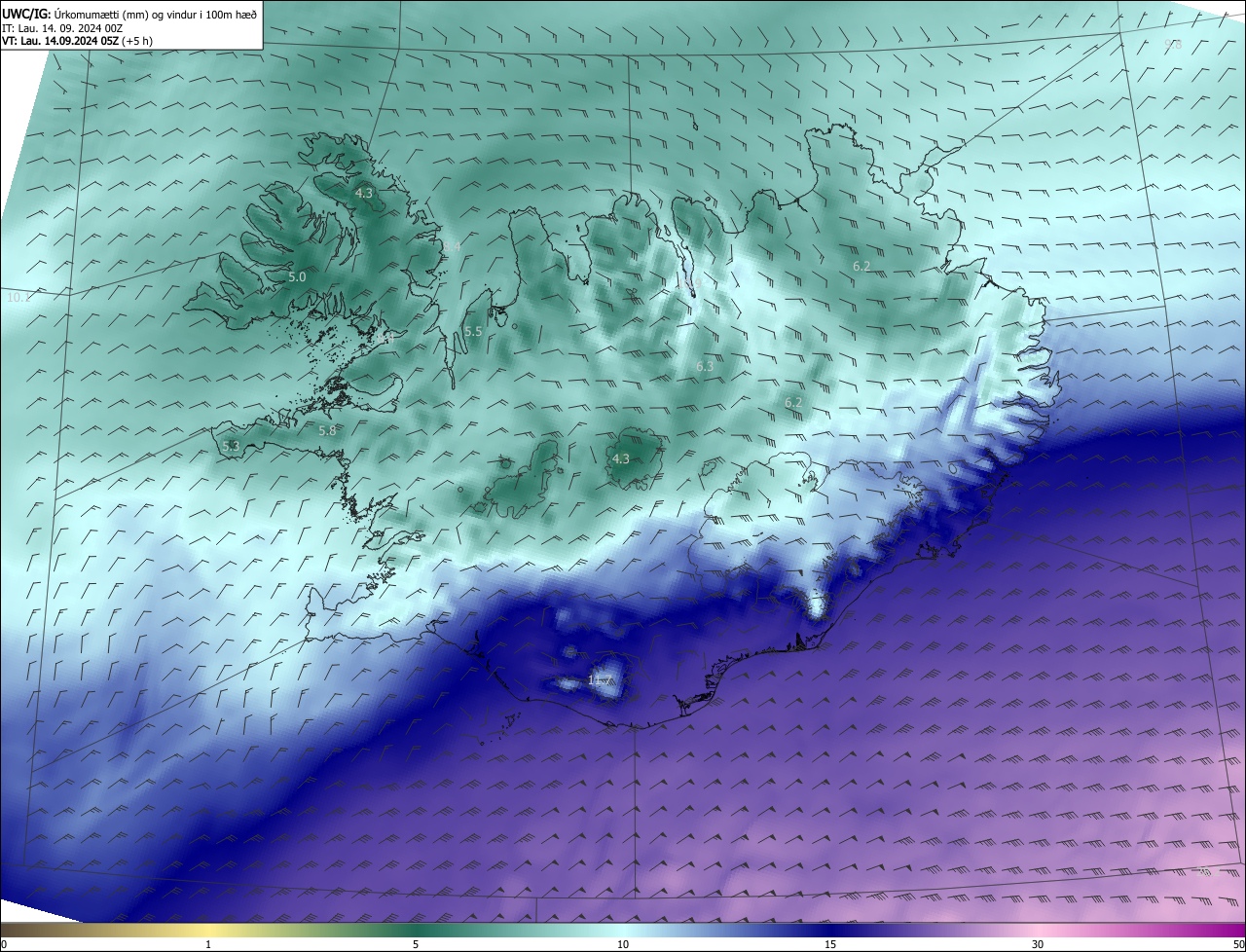This screenshot has width=1246, height=952.
Task: Click the faint 8.4 value label
Action: coord(452,248)
